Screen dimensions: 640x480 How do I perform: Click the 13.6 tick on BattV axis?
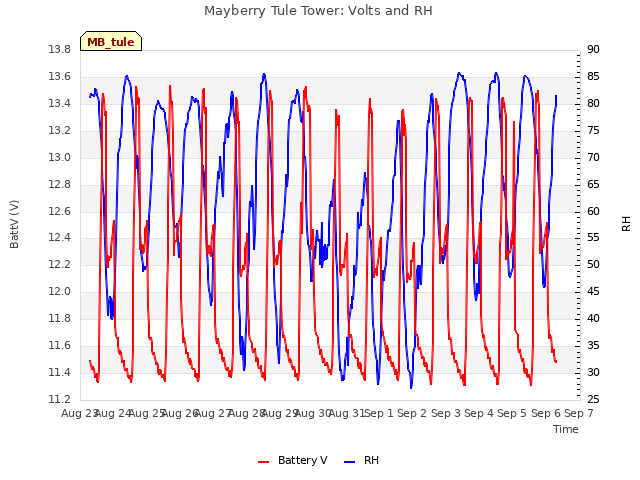tap(59, 77)
